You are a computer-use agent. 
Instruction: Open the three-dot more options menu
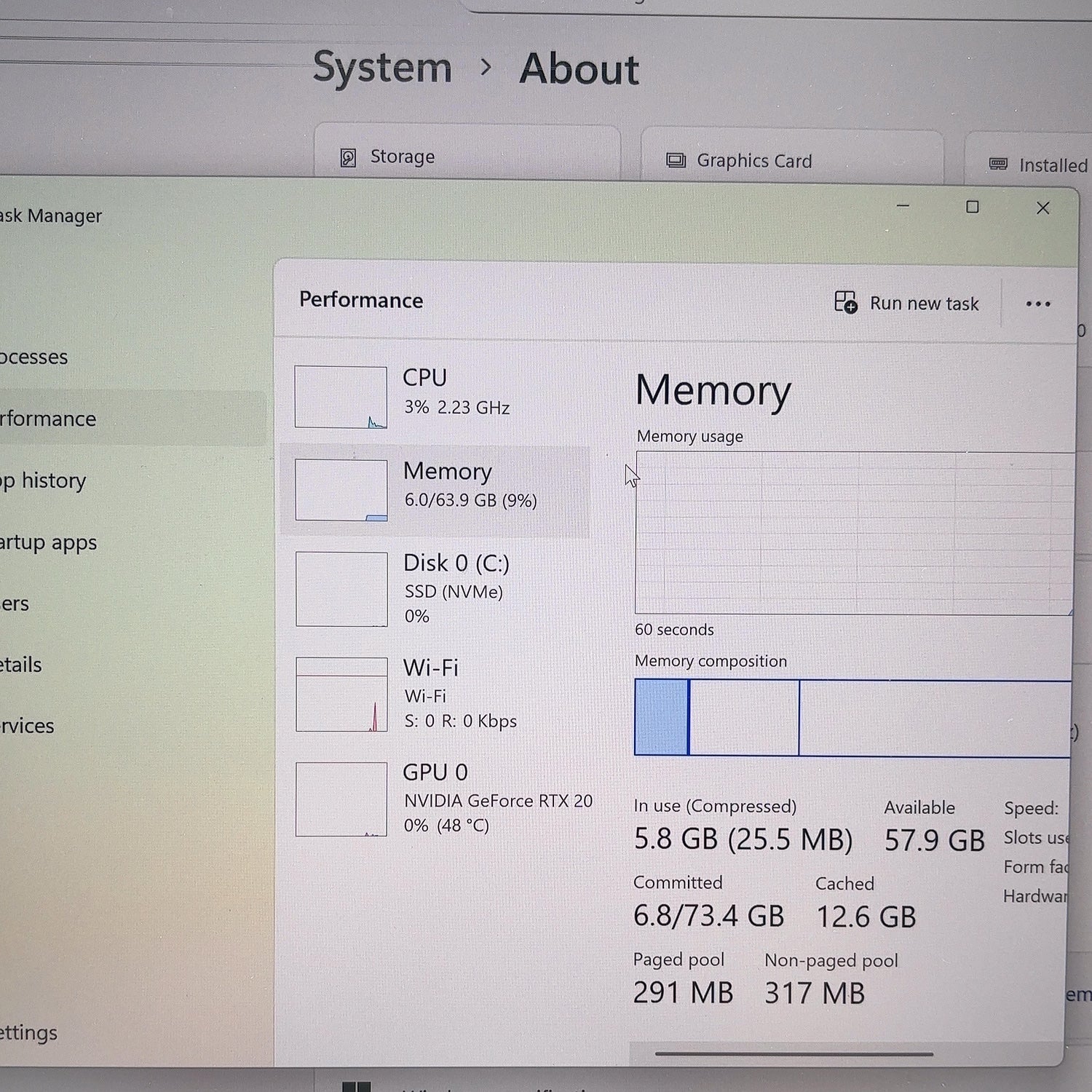[1038, 304]
